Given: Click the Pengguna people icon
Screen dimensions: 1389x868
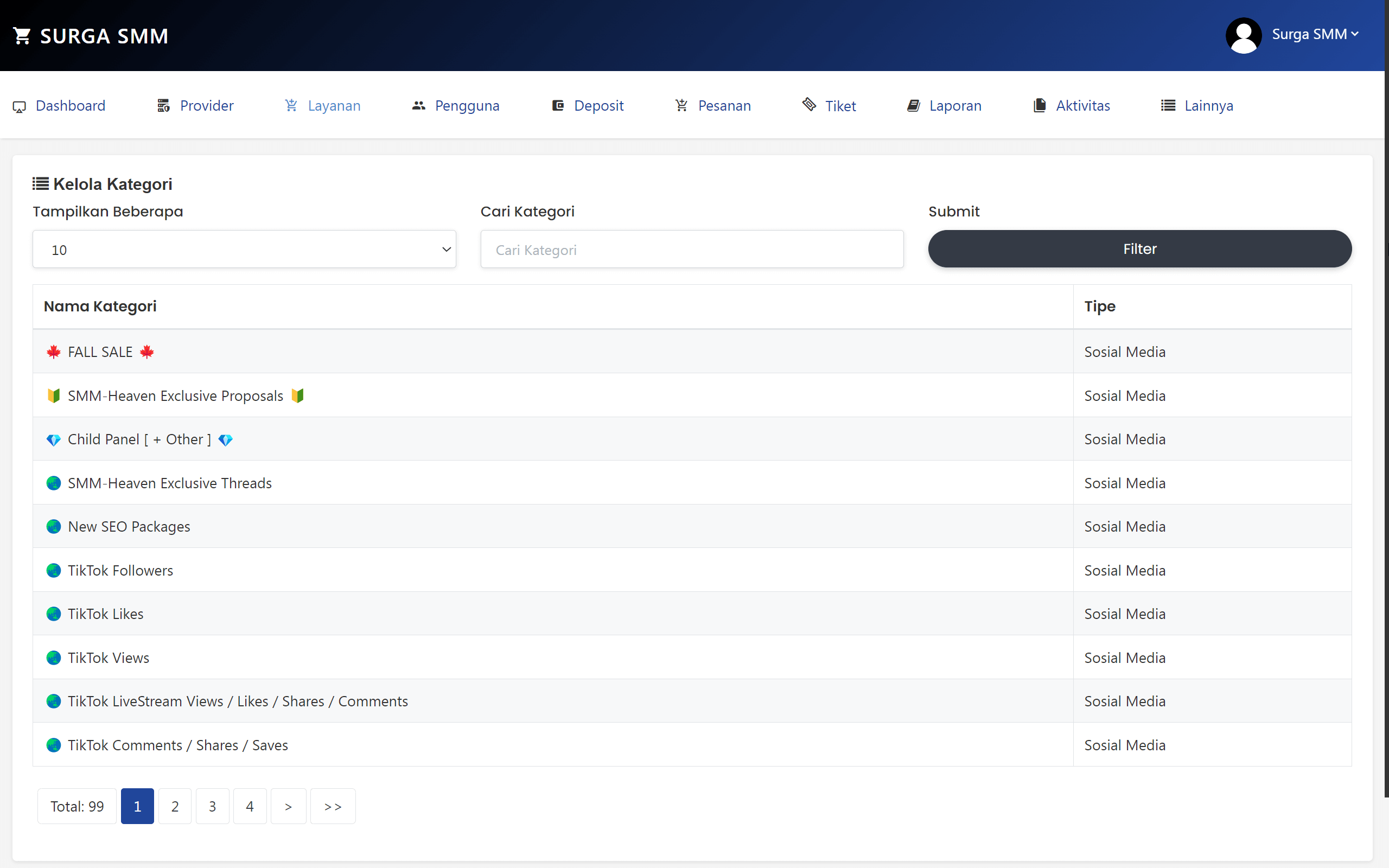Looking at the screenshot, I should coord(418,106).
